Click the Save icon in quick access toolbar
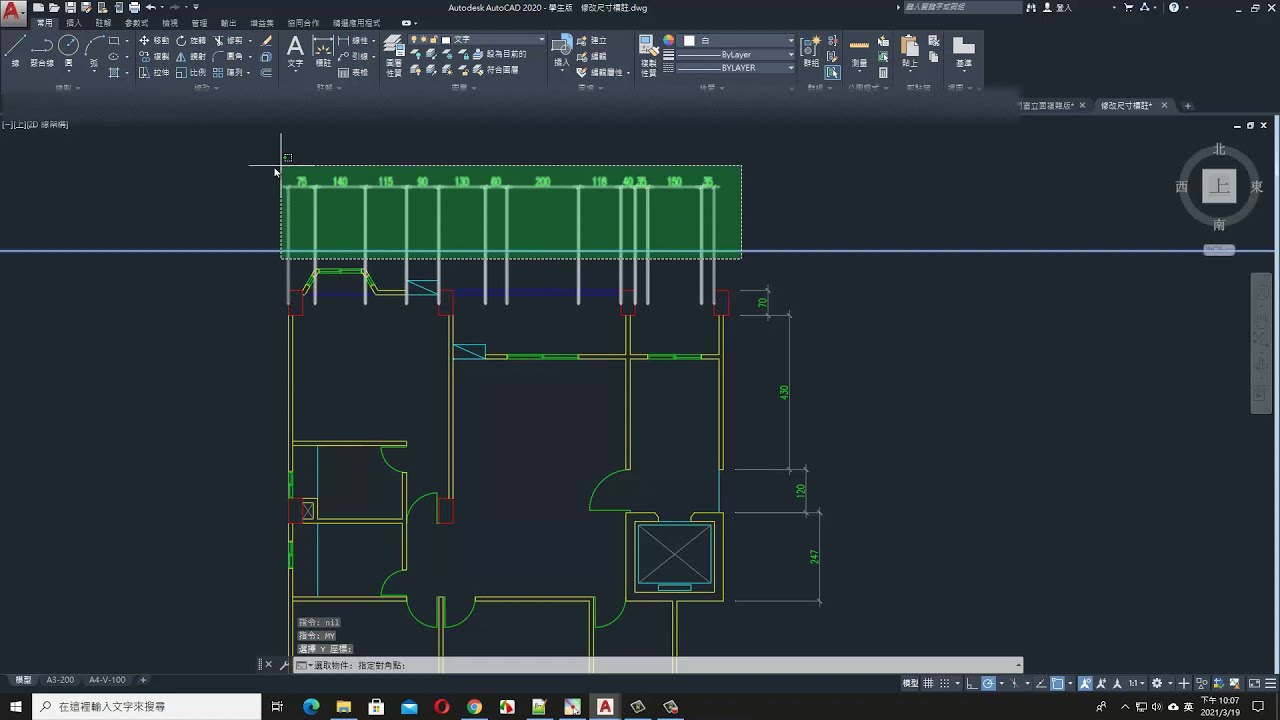Screen dimensions: 1280x720 point(71,7)
